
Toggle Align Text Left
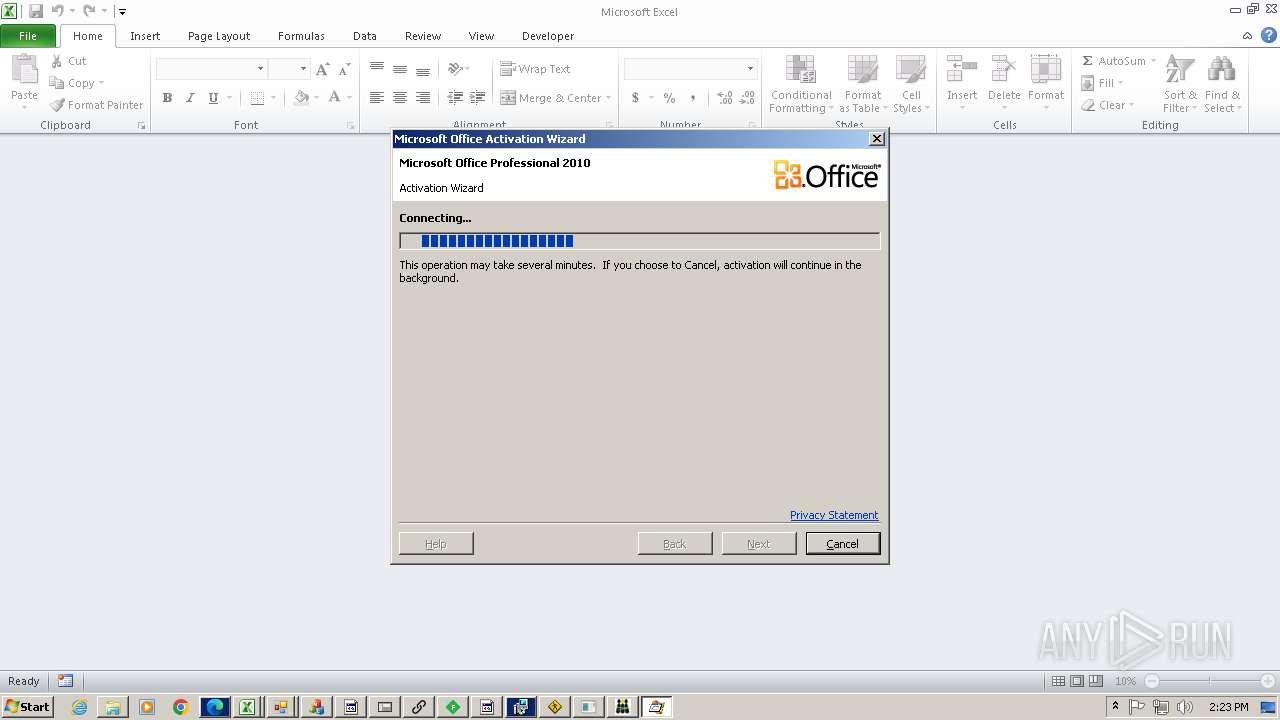click(x=377, y=98)
